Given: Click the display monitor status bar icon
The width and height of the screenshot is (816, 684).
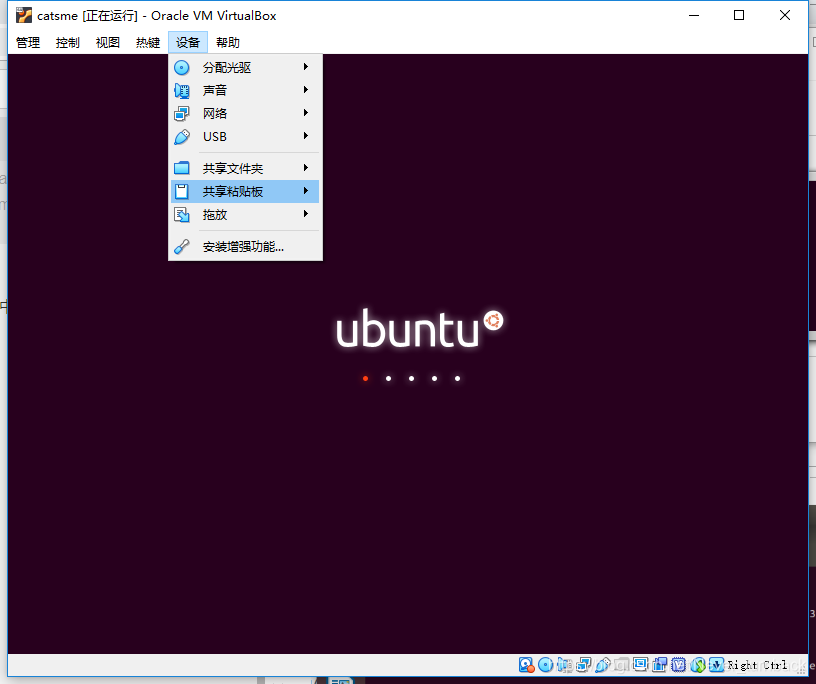Looking at the screenshot, I should 641,664.
